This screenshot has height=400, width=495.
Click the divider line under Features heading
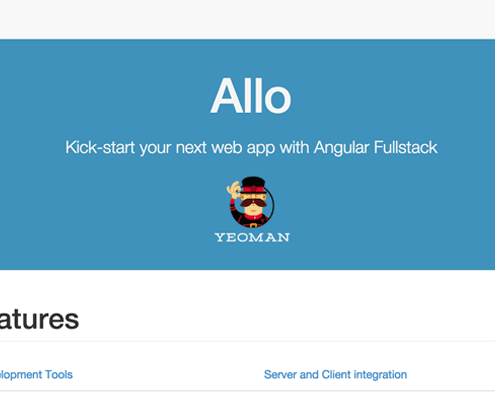247,341
